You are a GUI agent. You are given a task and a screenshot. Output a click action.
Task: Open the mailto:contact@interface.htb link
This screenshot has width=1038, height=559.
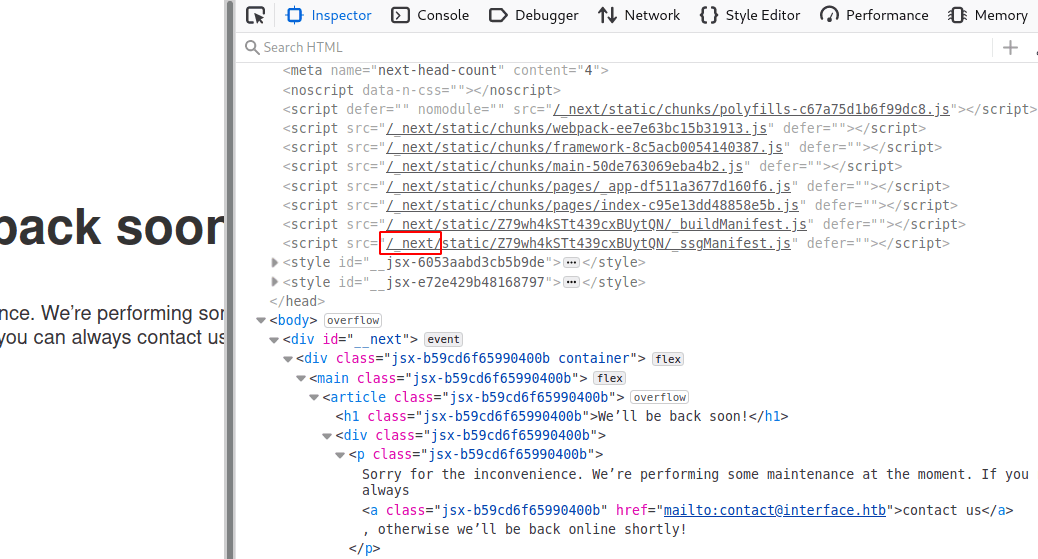774,511
